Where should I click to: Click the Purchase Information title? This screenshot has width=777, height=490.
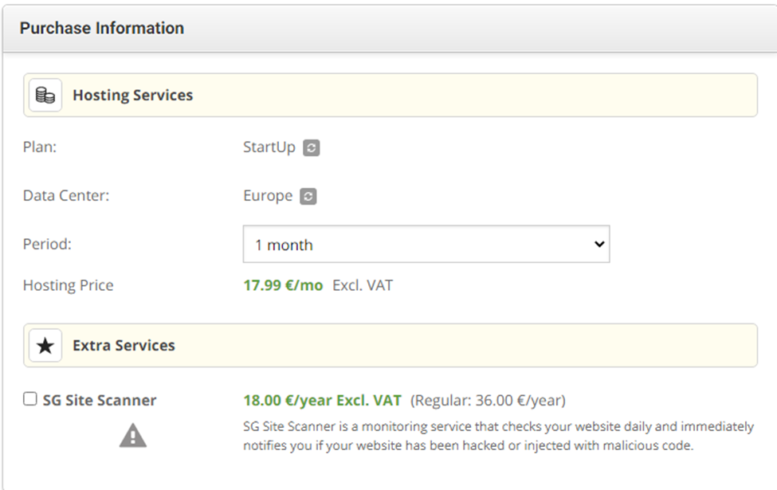[x=102, y=28]
